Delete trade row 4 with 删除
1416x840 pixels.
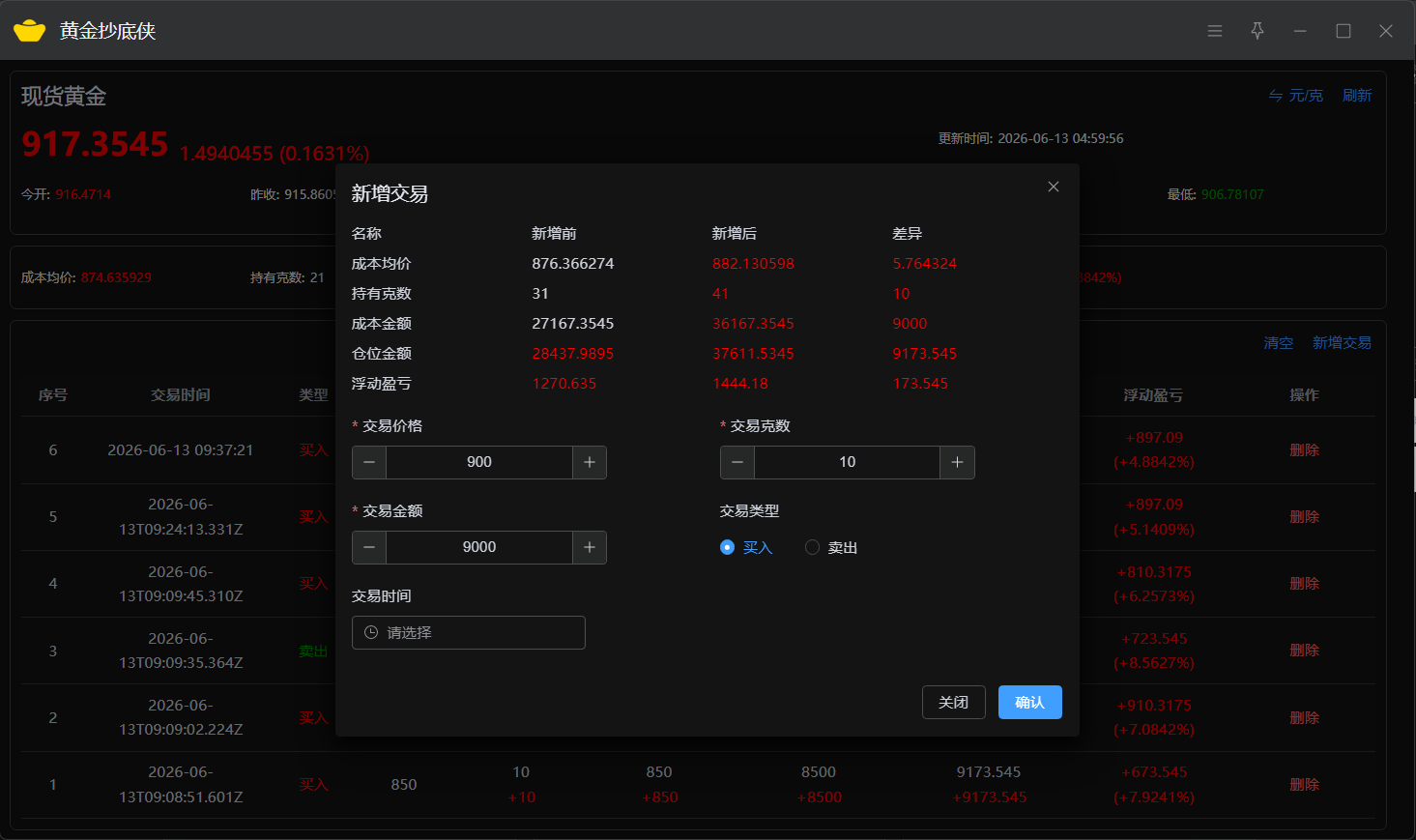point(1304,583)
